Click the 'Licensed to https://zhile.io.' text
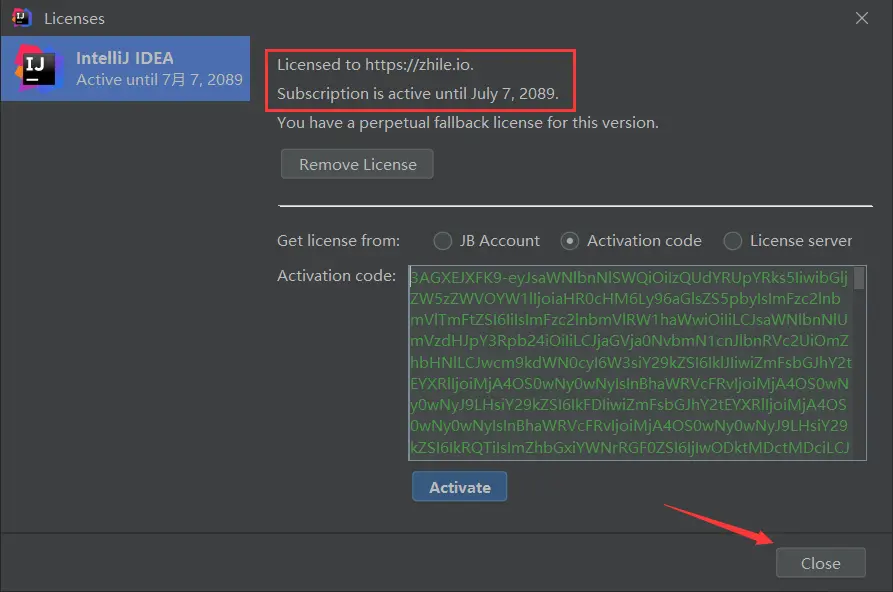 [375, 65]
